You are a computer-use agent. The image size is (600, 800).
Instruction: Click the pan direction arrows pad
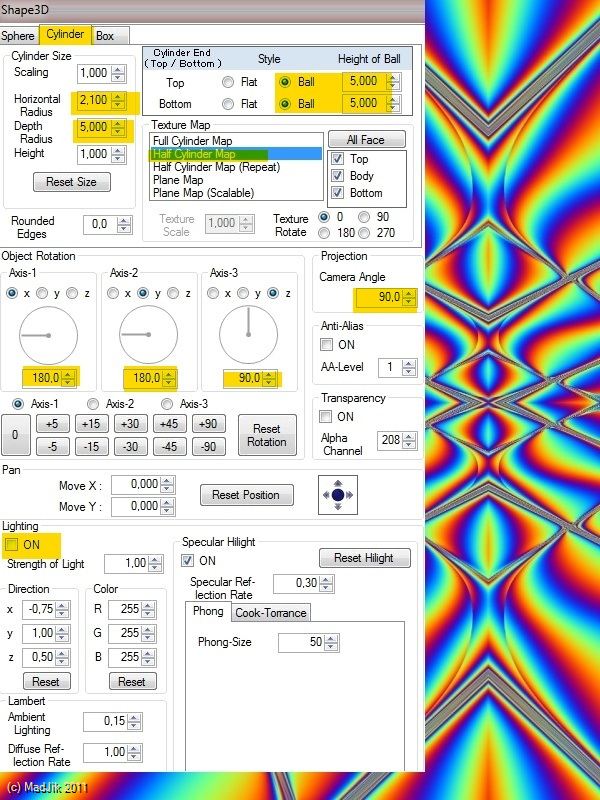(338, 495)
